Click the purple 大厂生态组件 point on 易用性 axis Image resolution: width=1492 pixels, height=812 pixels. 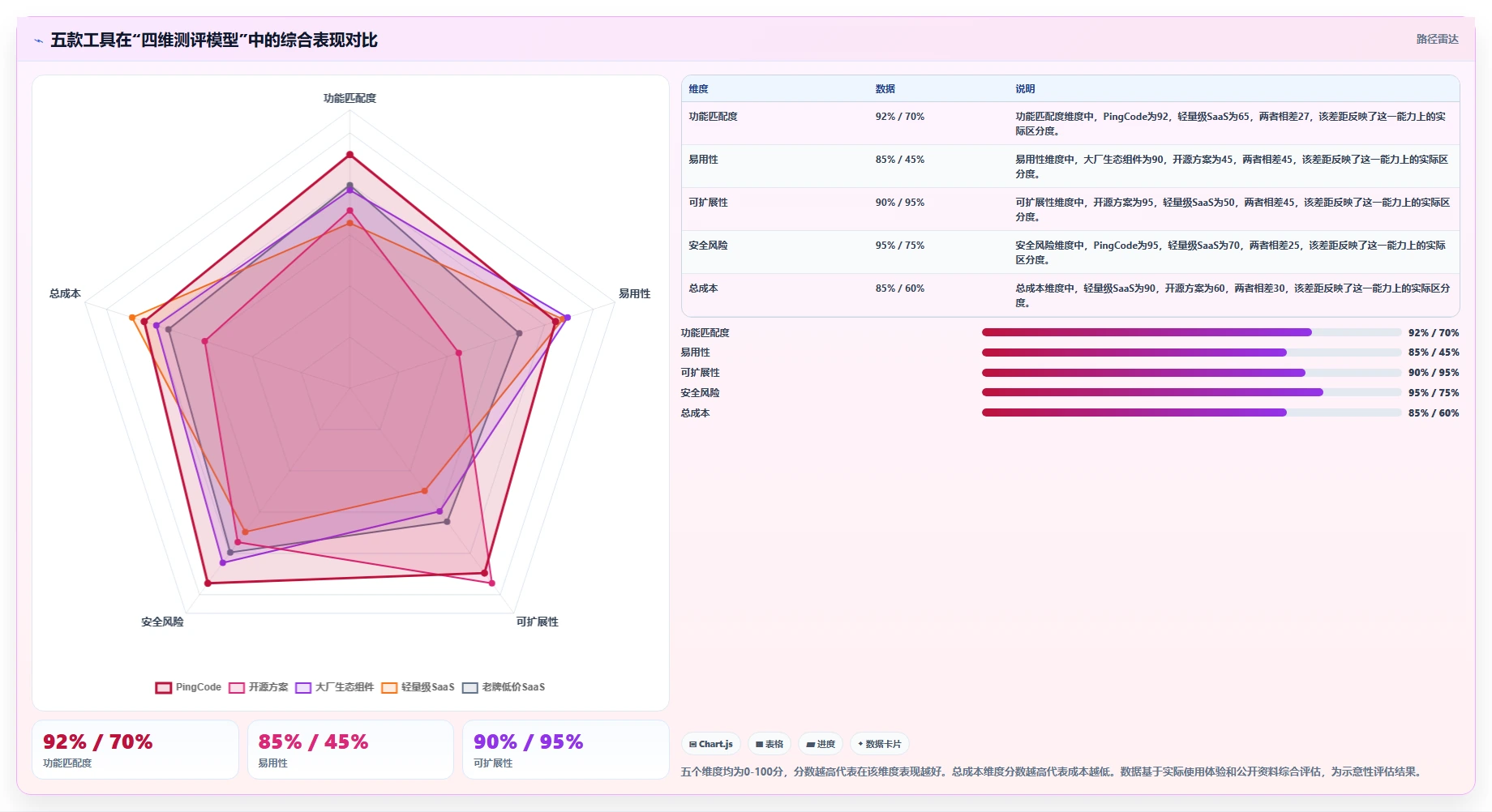pyautogui.click(x=568, y=318)
